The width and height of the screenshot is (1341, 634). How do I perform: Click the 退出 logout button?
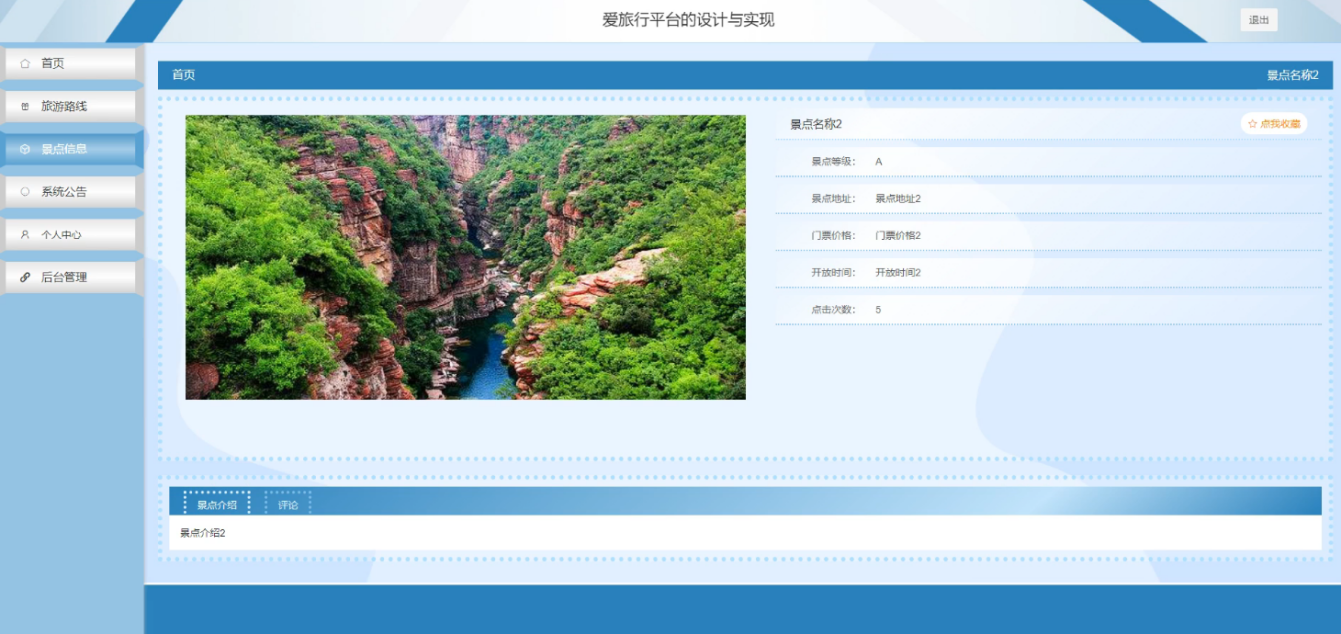[1259, 20]
